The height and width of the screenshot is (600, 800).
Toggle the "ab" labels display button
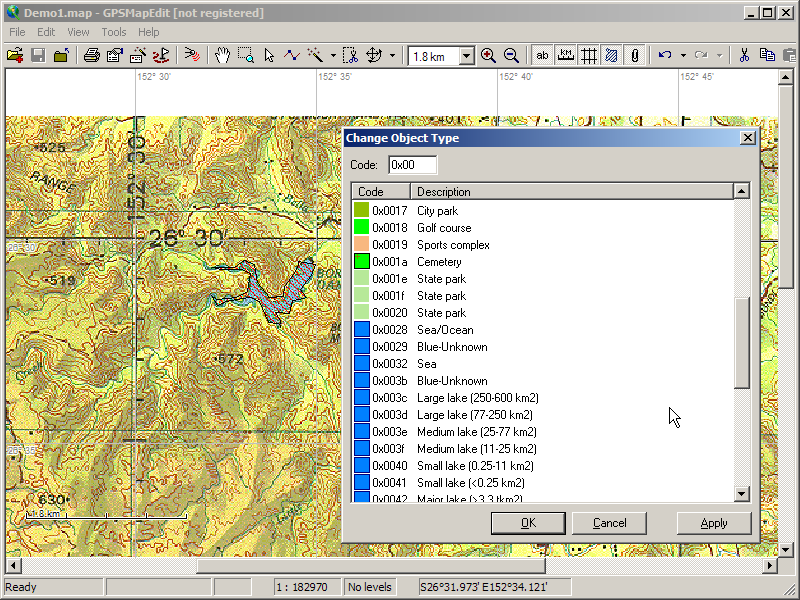(543, 56)
